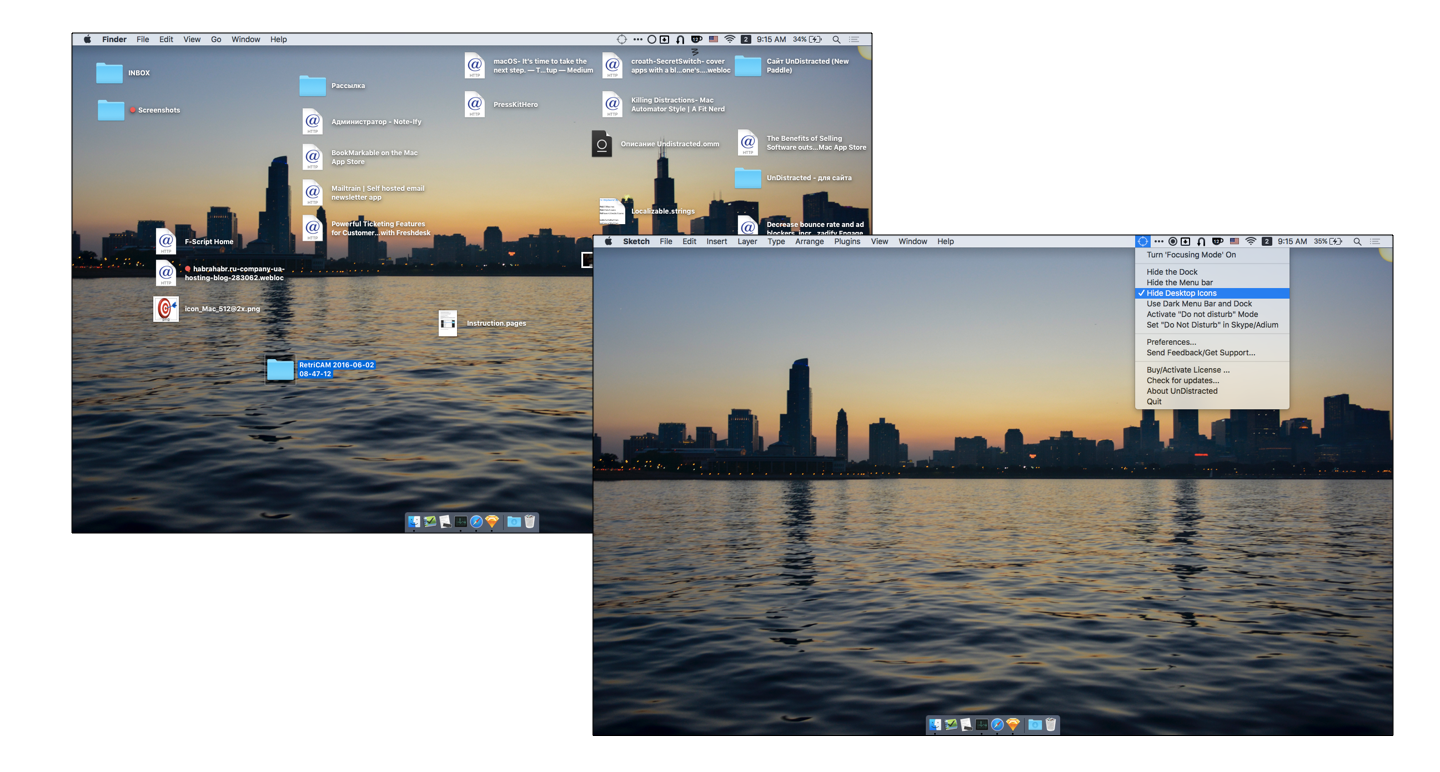This screenshot has height=772, width=1440.
Task: Open Trash in the Sketch screen dock
Action: coord(1051,724)
